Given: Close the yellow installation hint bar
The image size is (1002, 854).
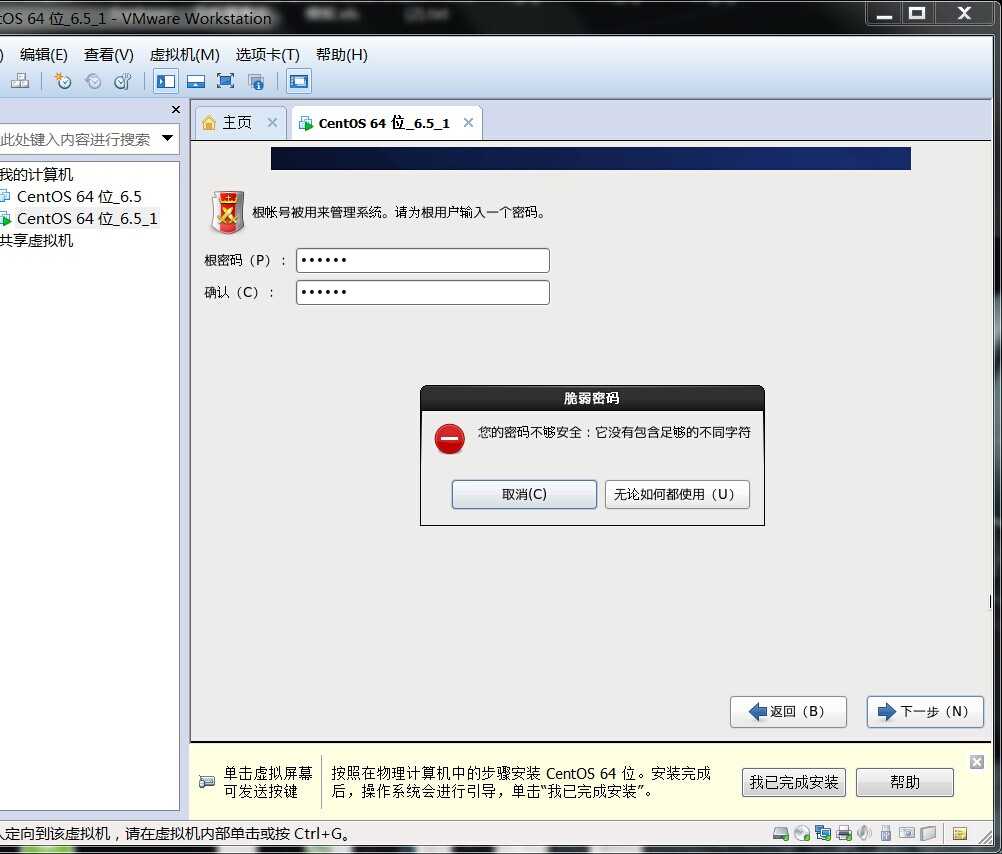Looking at the screenshot, I should point(976,762).
